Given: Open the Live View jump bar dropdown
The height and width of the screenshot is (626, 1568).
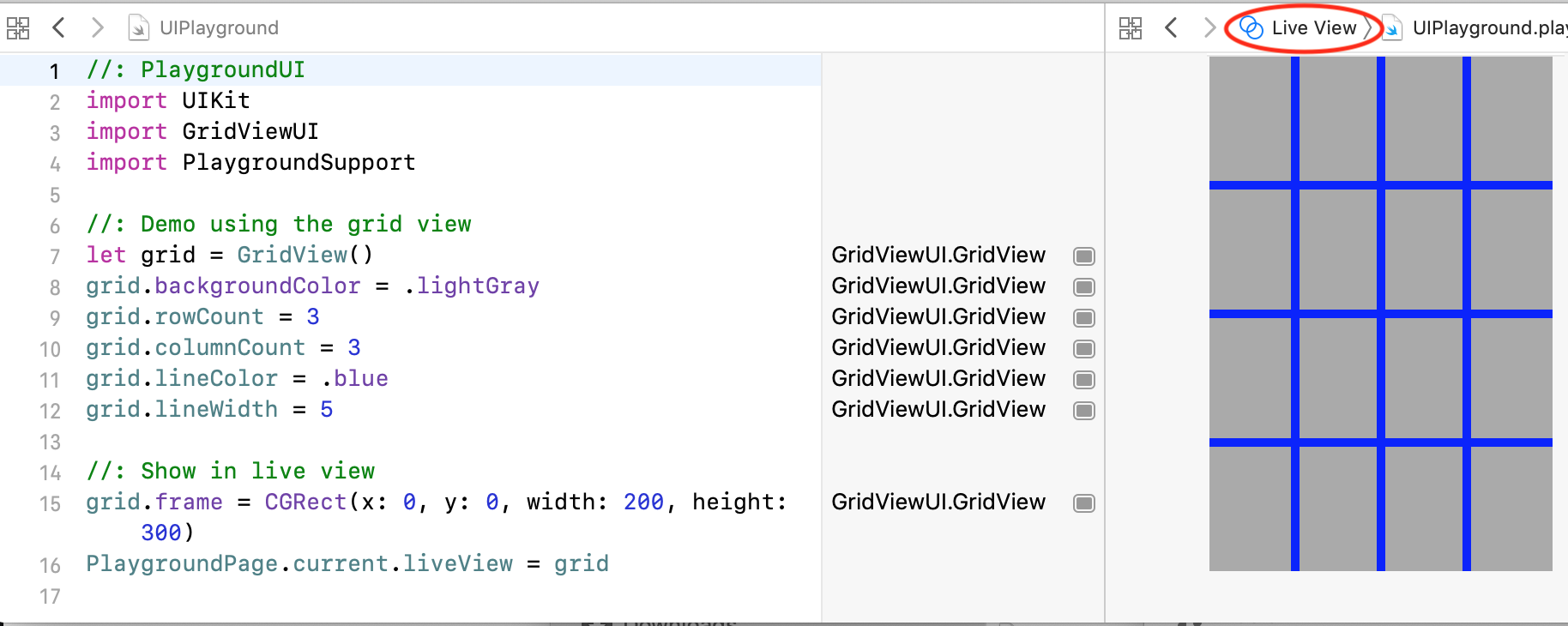Looking at the screenshot, I should click(1313, 28).
